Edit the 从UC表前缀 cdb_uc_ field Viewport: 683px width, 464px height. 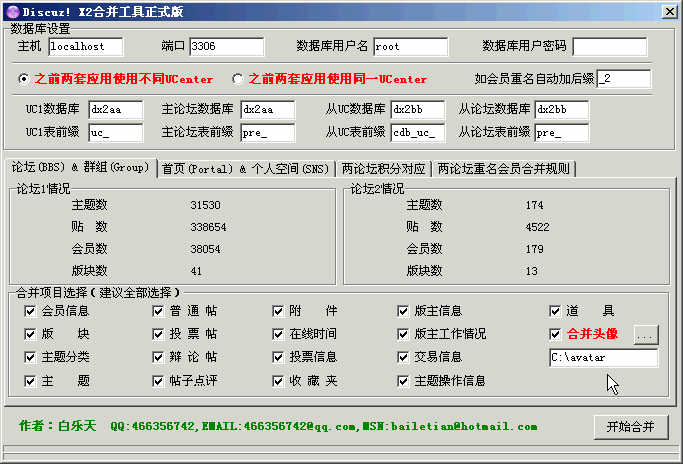(x=418, y=133)
